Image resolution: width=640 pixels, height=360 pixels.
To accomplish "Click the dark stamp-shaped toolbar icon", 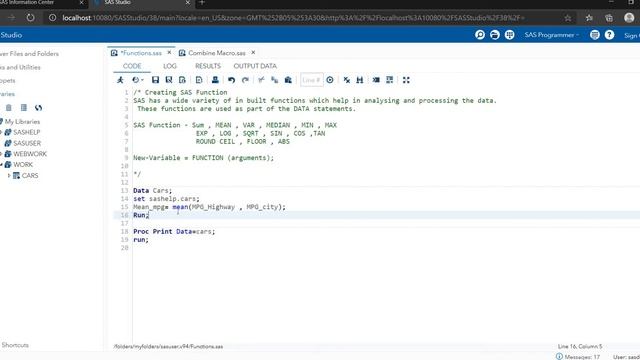I will coord(215,80).
